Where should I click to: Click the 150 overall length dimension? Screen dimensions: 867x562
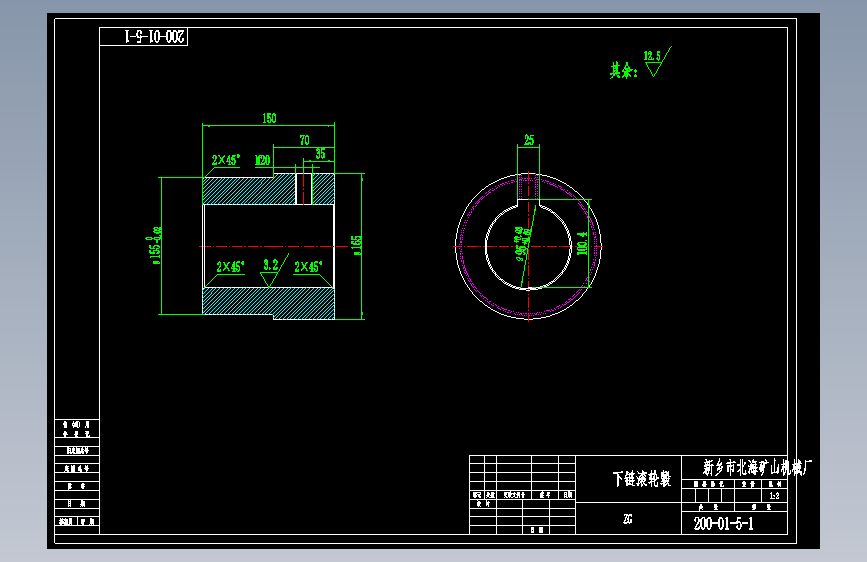point(269,118)
